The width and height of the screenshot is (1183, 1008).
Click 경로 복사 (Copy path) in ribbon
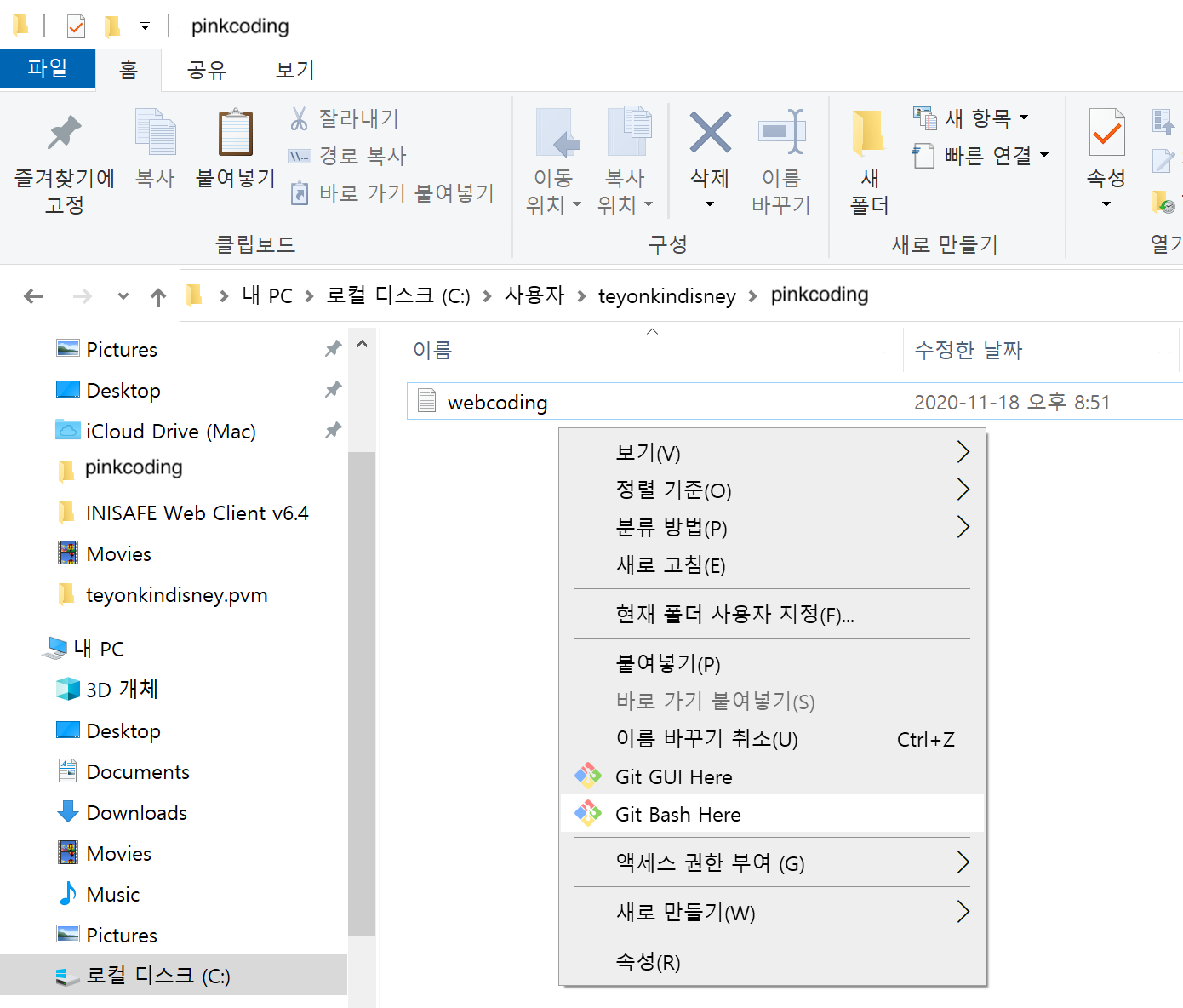click(347, 156)
